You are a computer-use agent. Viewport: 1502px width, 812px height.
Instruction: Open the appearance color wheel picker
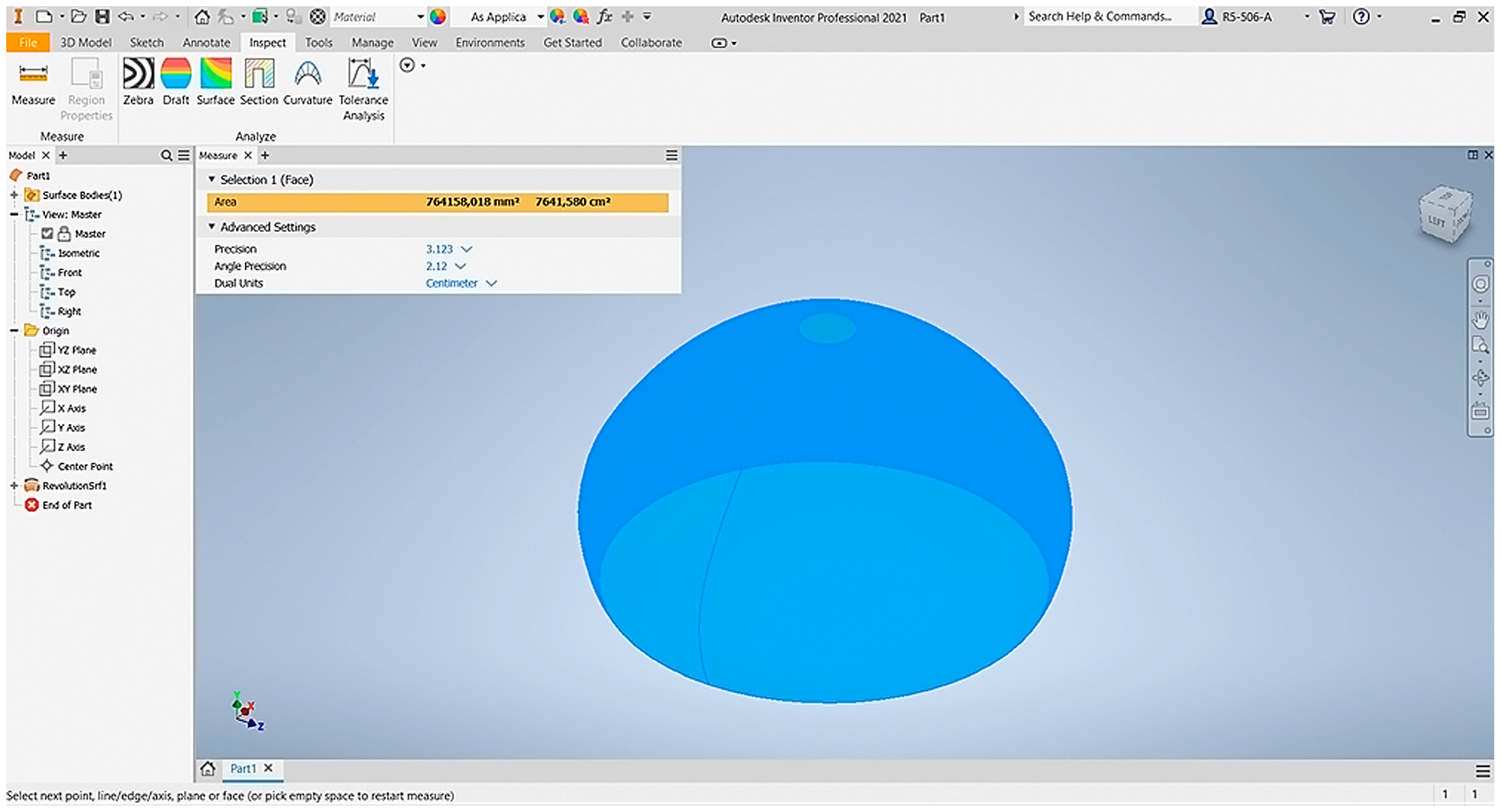coord(438,17)
